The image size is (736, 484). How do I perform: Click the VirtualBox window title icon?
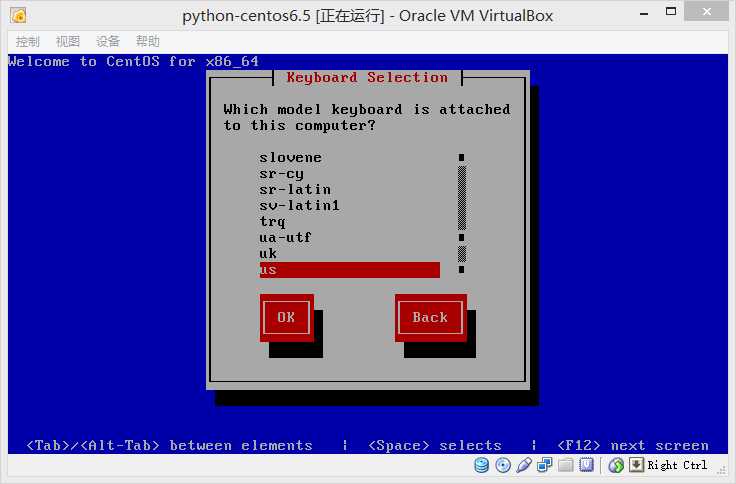(19, 16)
